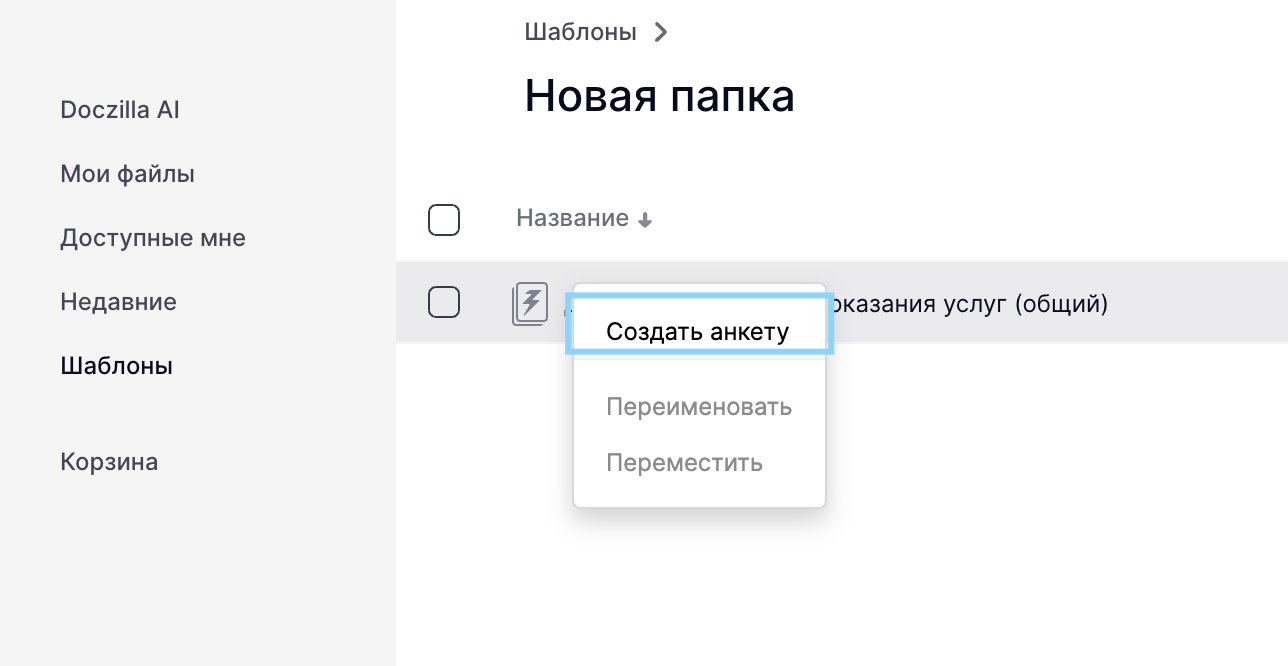Image resolution: width=1288 pixels, height=666 pixels.
Task: Open the 'оказания услуг (общий)' template
Action: 968,303
